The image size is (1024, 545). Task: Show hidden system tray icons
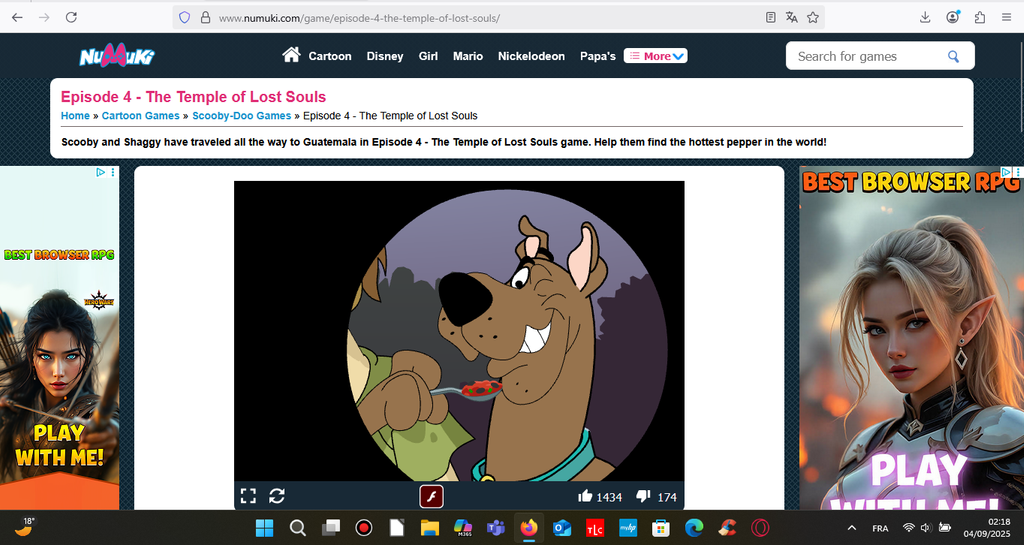[851, 527]
